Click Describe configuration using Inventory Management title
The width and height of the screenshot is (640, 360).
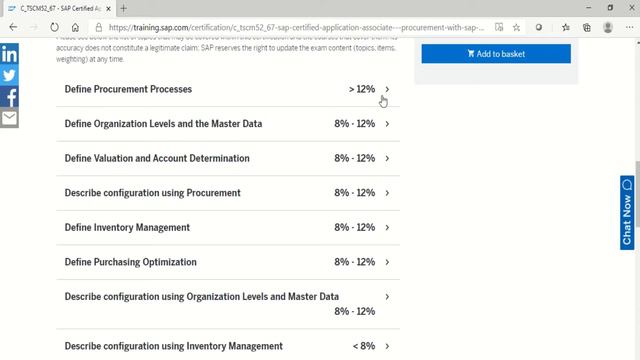pyautogui.click(x=173, y=346)
